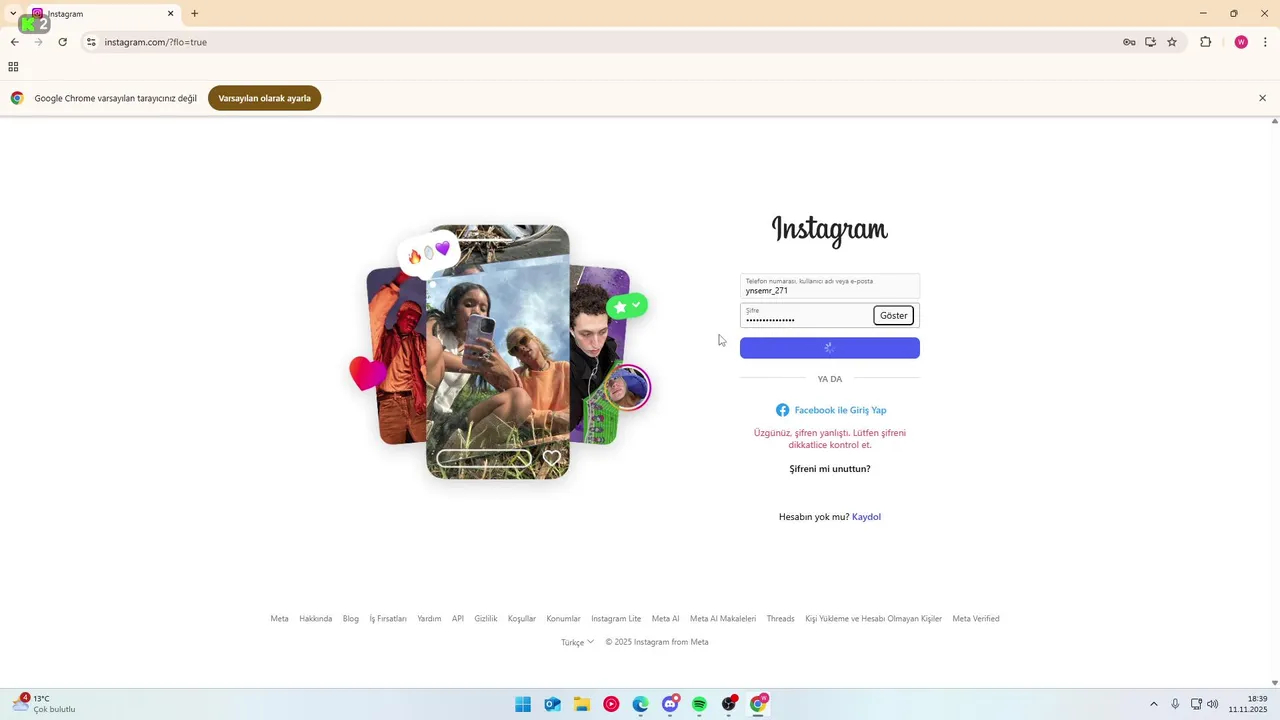1280x720 pixels.
Task: Open Blog footer link
Action: (x=350, y=619)
